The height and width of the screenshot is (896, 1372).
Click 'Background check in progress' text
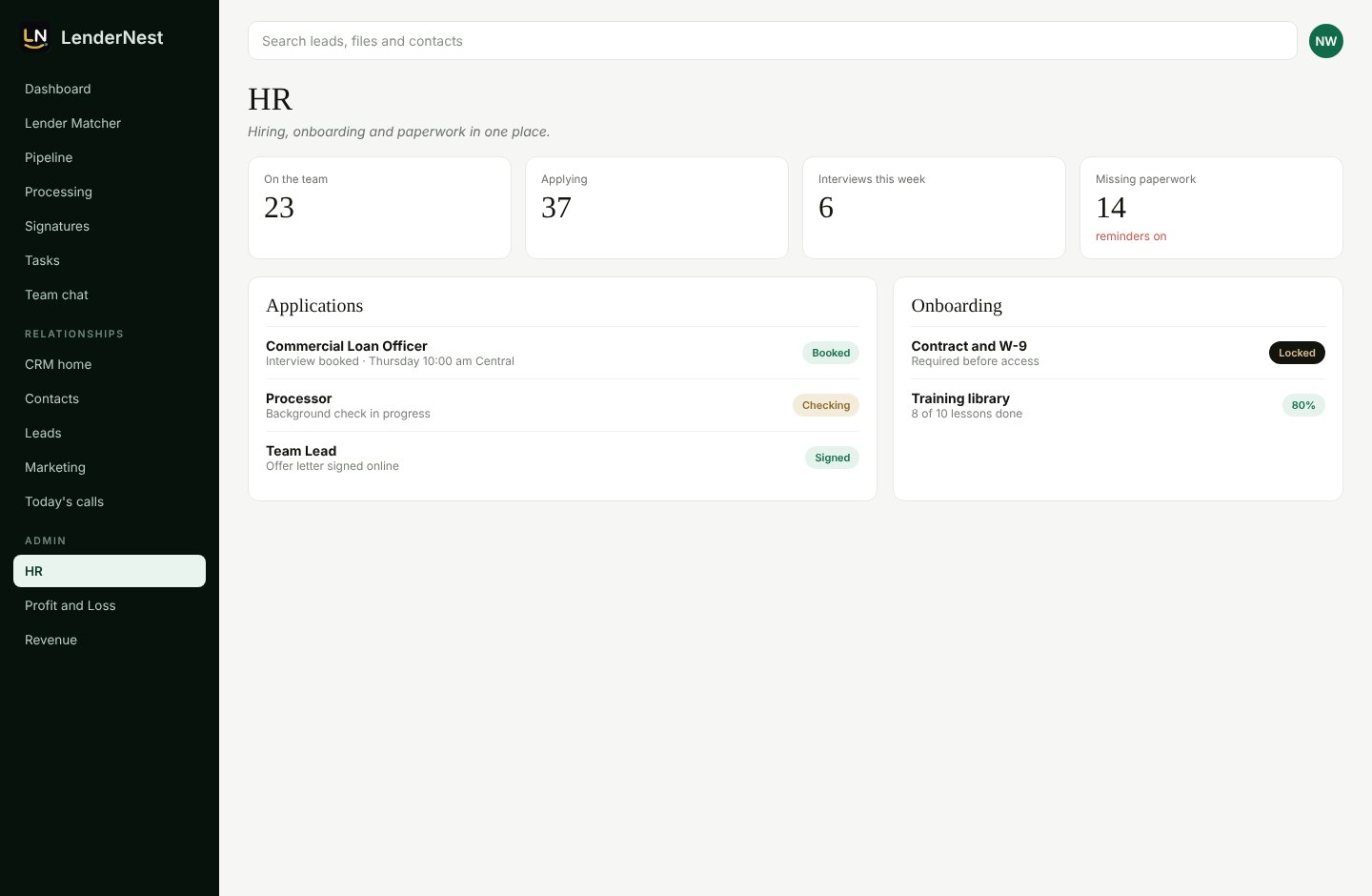click(348, 414)
